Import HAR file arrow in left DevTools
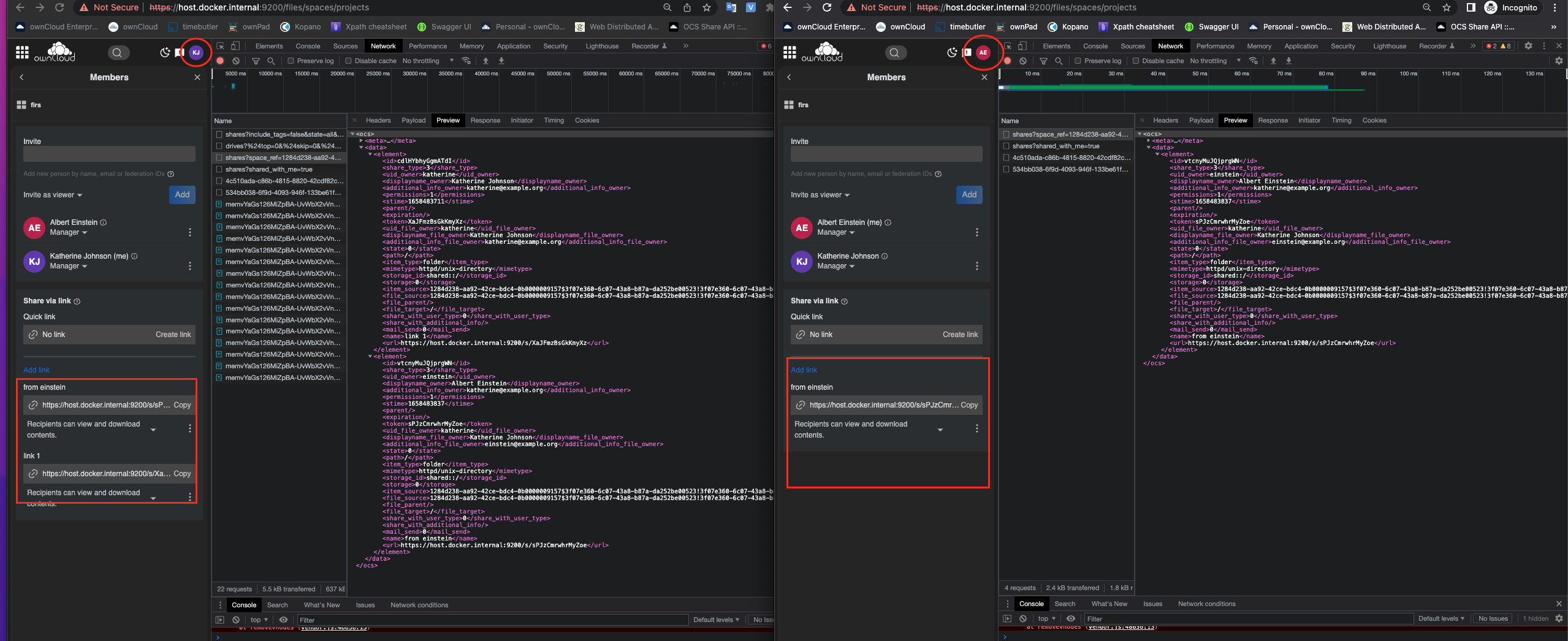Image resolution: width=1568 pixels, height=641 pixels. click(486, 61)
